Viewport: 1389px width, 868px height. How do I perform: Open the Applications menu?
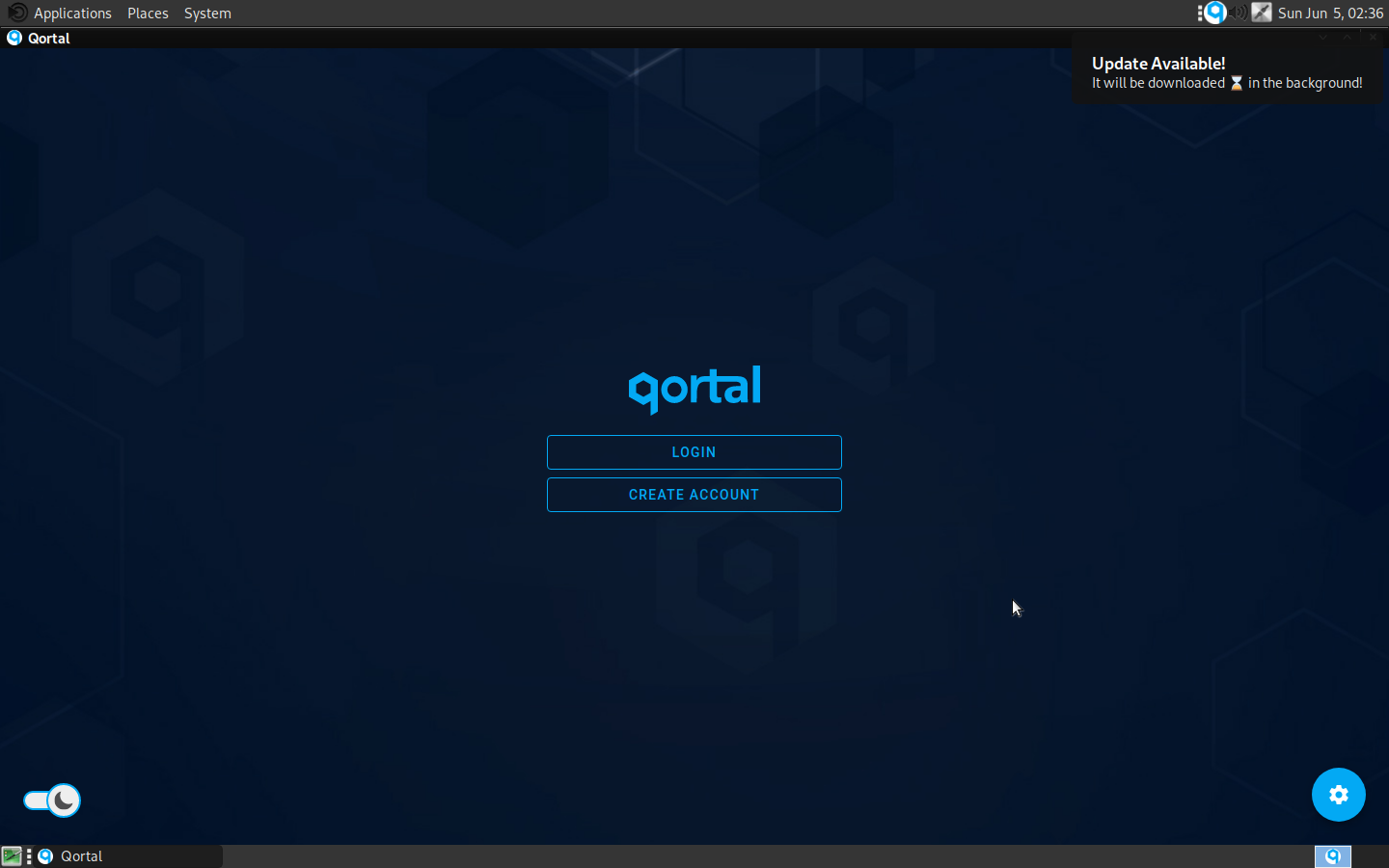point(72,14)
